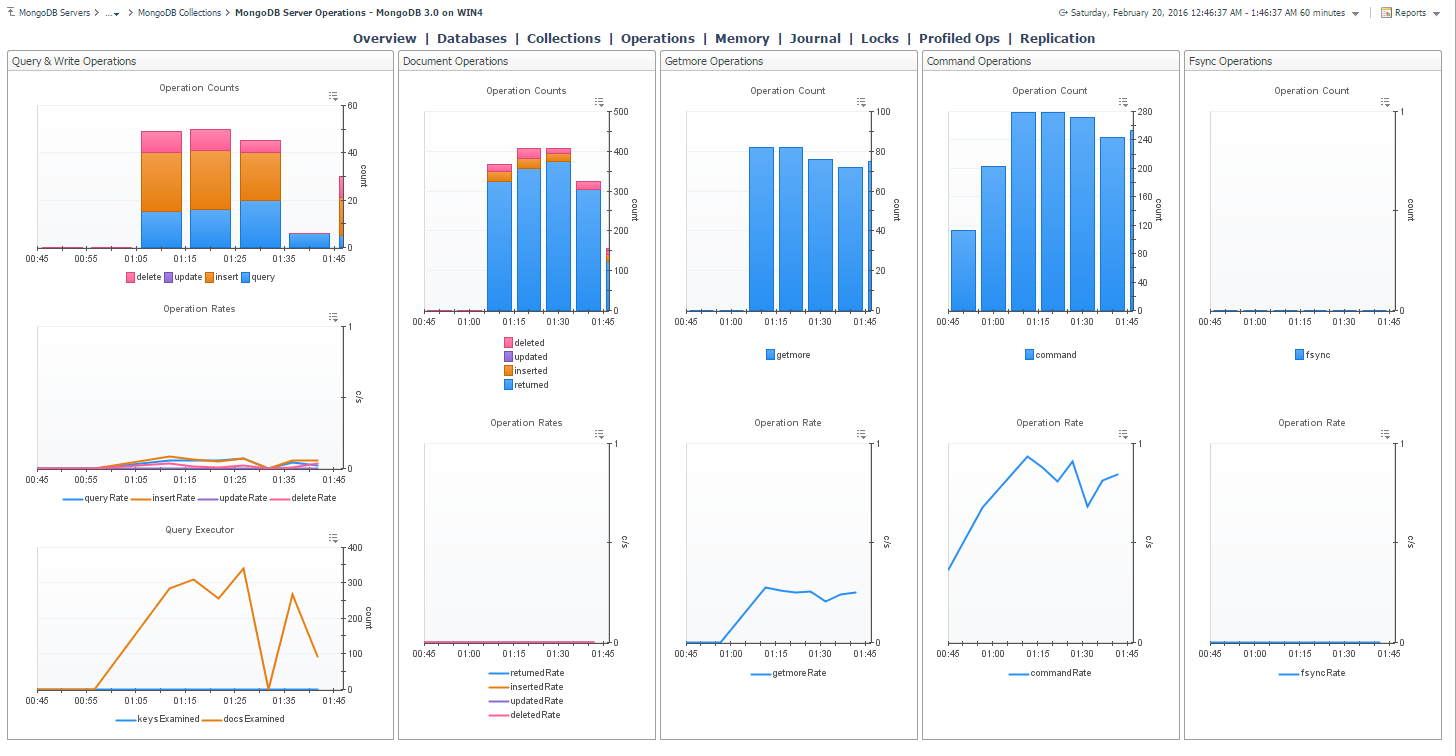Image resolution: width=1456 pixels, height=756 pixels.
Task: Open options icon on Fsync Operation Count chart
Action: pyautogui.click(x=1384, y=102)
